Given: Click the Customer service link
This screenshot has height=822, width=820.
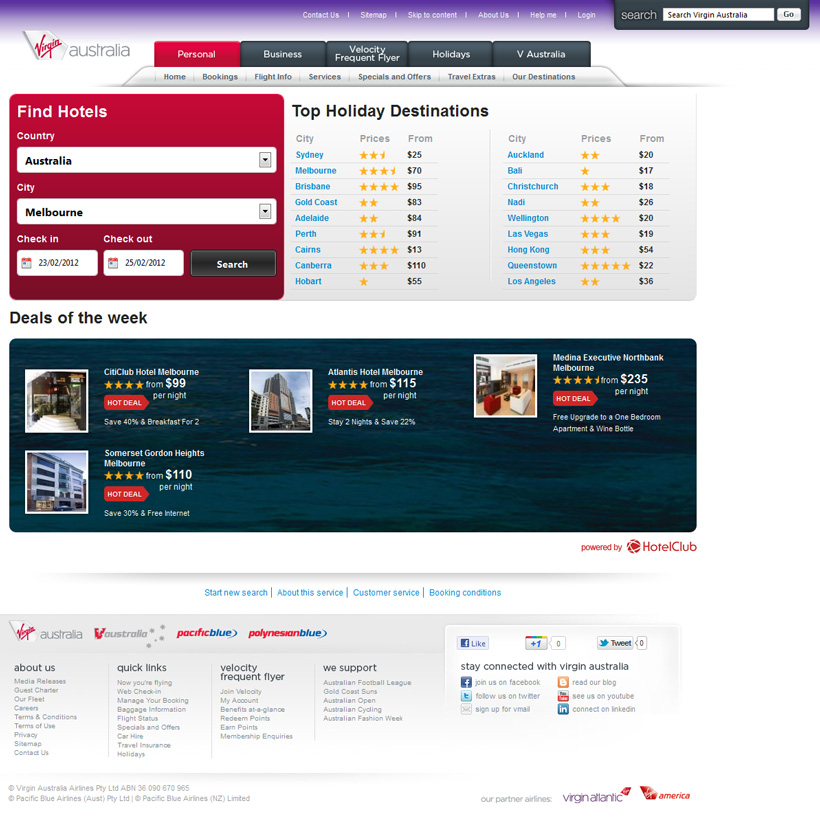Looking at the screenshot, I should pos(386,592).
